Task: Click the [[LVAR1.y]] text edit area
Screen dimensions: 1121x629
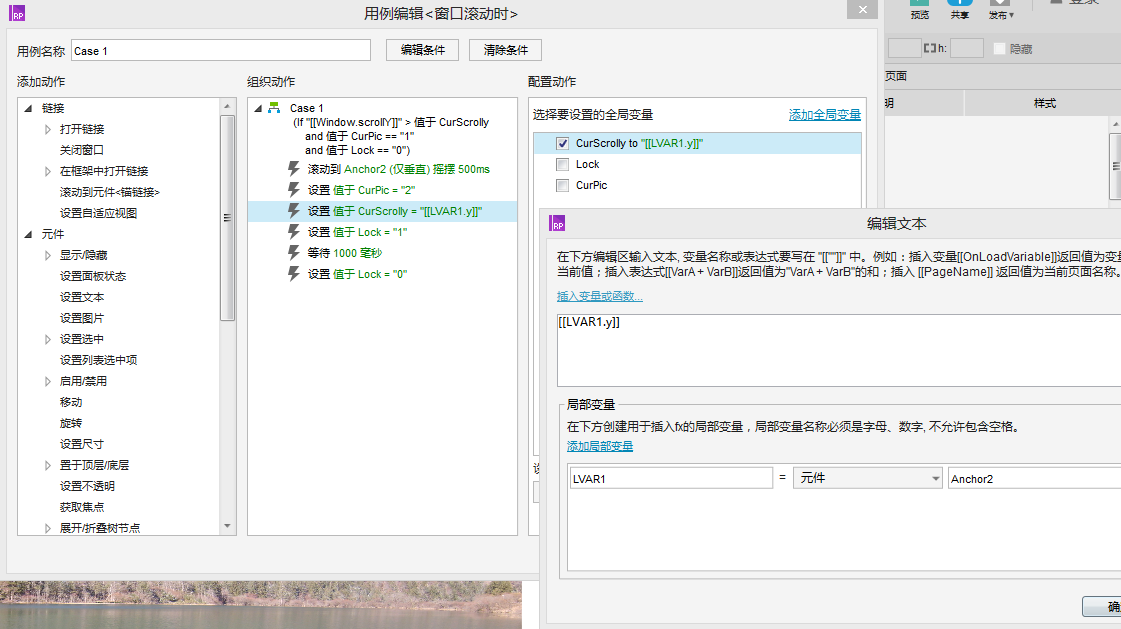Action: [x=839, y=350]
